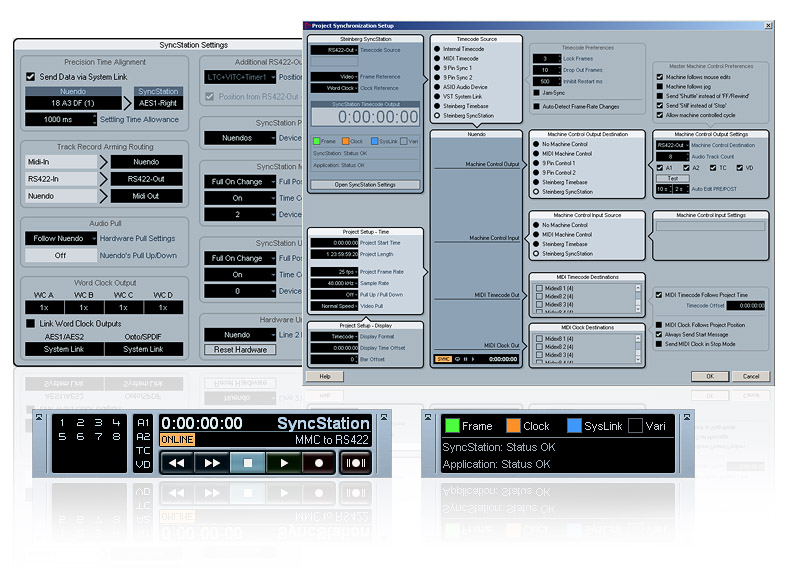
Task: Toggle Send MIDI Clock in Stop Mode
Action: coord(659,344)
